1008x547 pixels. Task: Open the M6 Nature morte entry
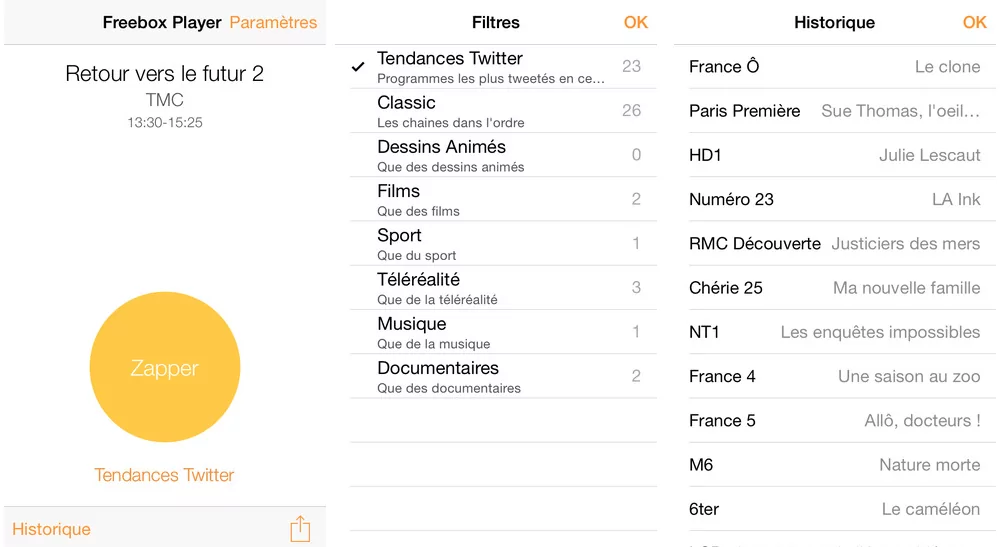tap(834, 465)
